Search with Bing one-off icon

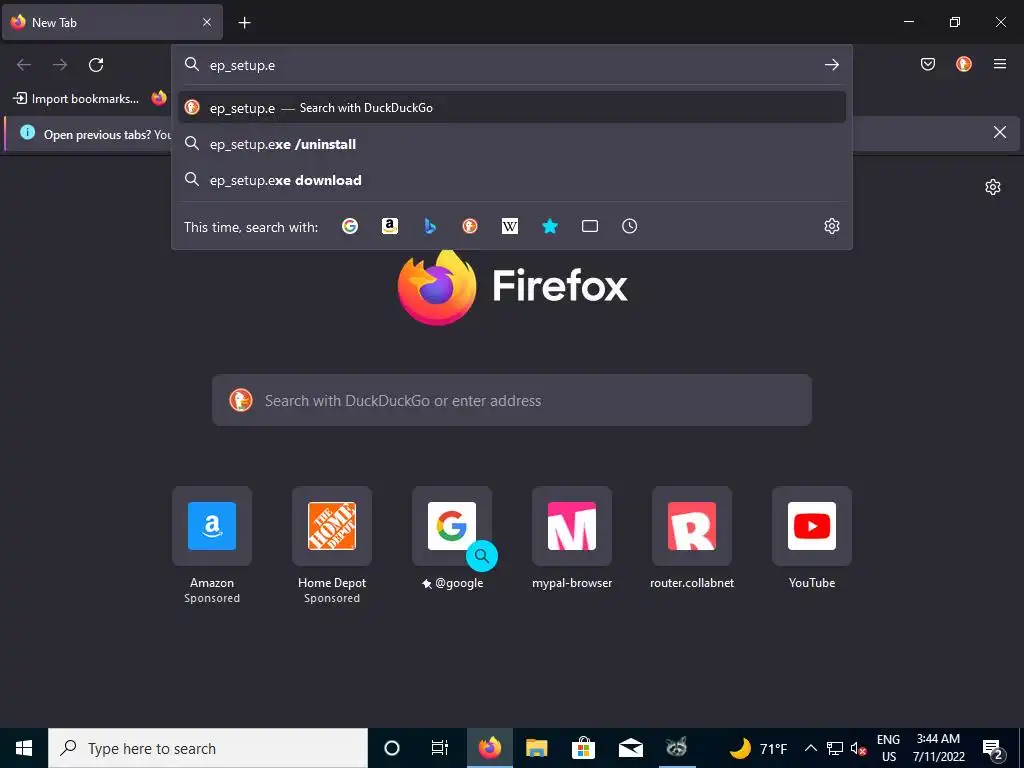click(430, 226)
